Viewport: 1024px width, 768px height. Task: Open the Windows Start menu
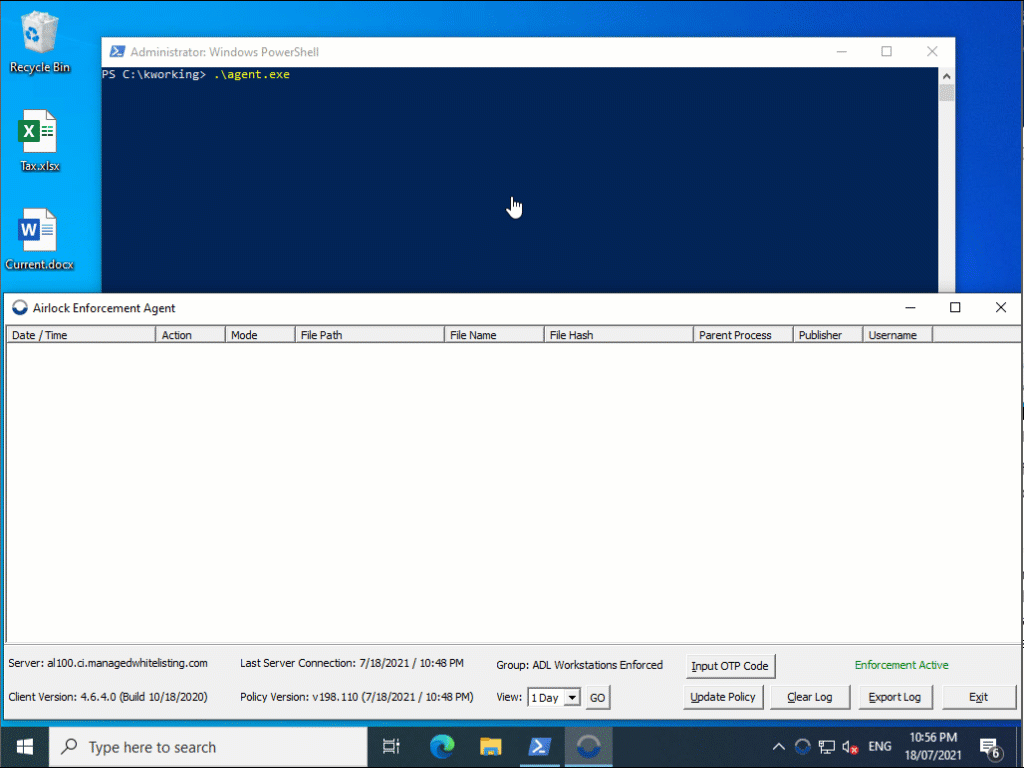25,746
